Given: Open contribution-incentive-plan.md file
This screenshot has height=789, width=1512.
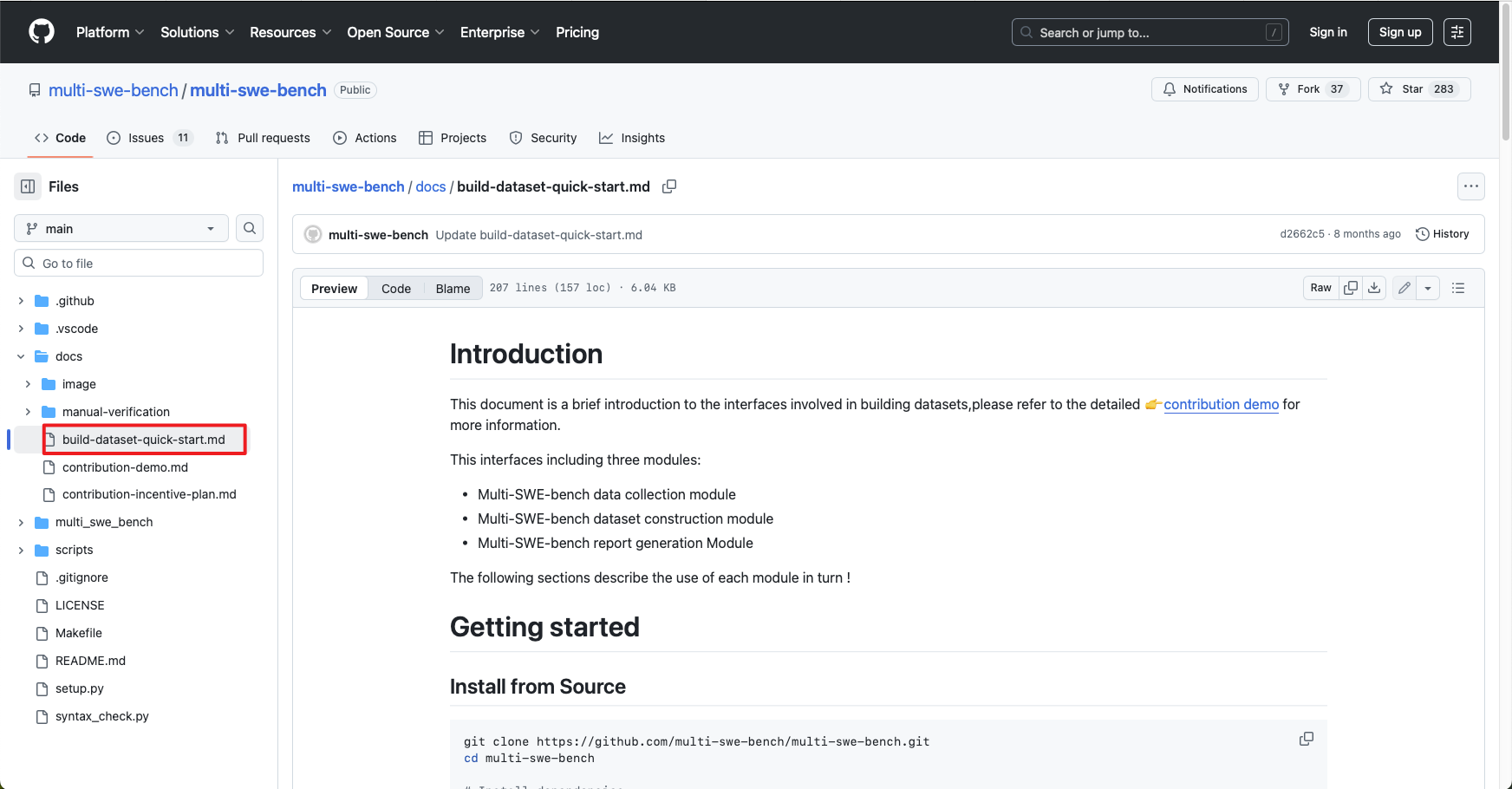Looking at the screenshot, I should tap(149, 494).
